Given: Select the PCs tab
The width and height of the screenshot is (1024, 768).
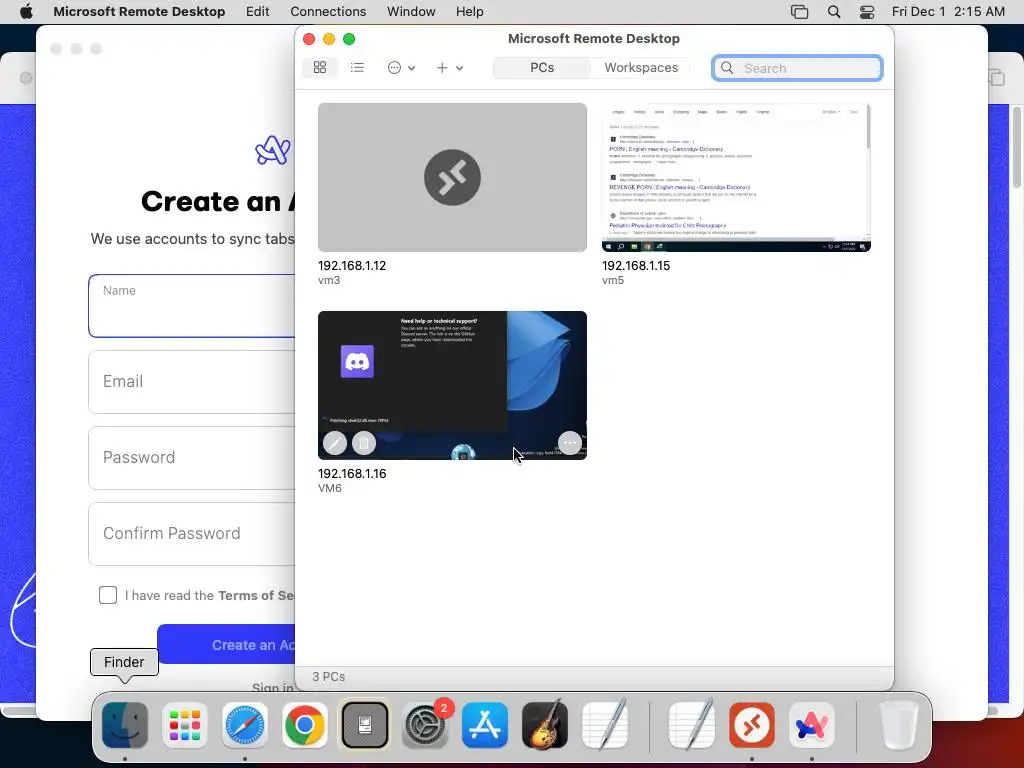Looking at the screenshot, I should click(542, 68).
